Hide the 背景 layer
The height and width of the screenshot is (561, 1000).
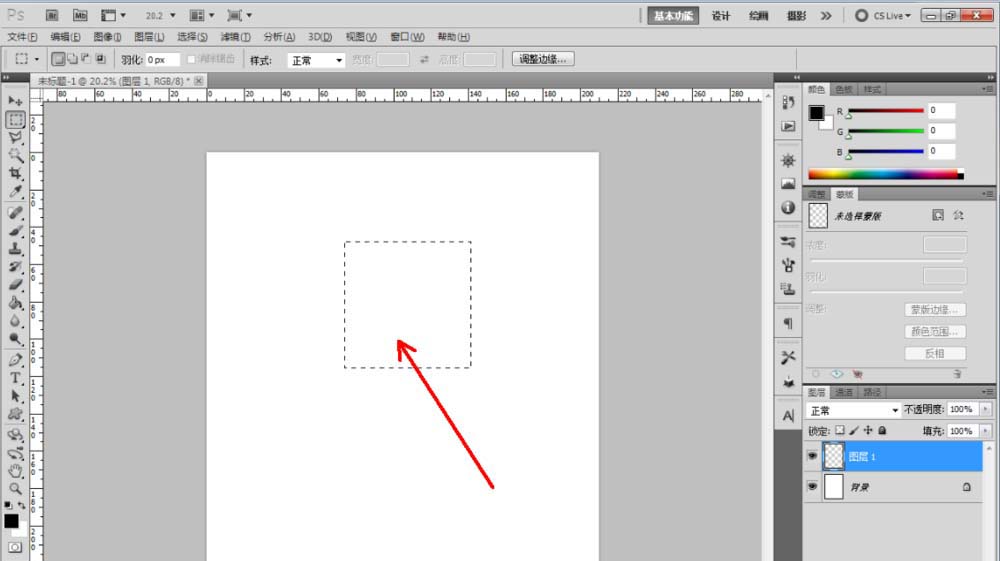pyautogui.click(x=812, y=486)
